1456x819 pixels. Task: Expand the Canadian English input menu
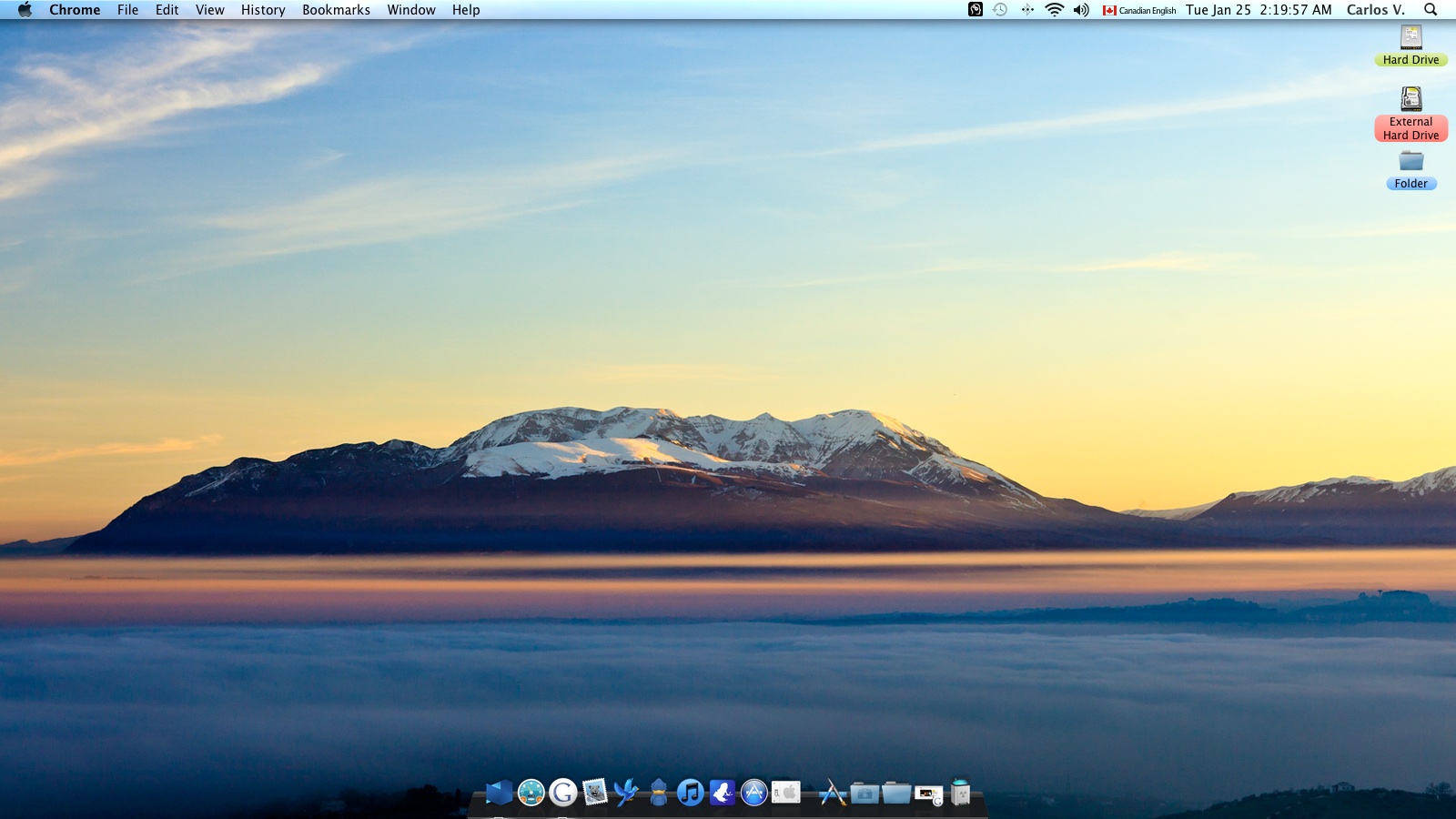pyautogui.click(x=1139, y=10)
